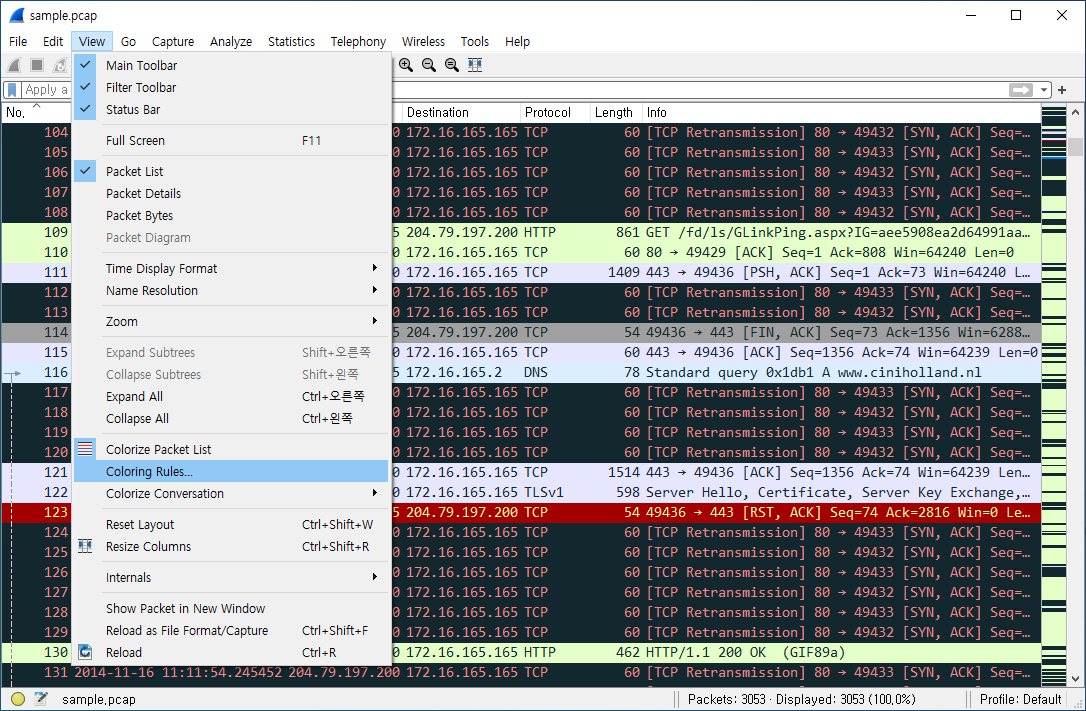This screenshot has width=1086, height=711.
Task: Click the scrollbar down arrow
Action: (x=1075, y=679)
